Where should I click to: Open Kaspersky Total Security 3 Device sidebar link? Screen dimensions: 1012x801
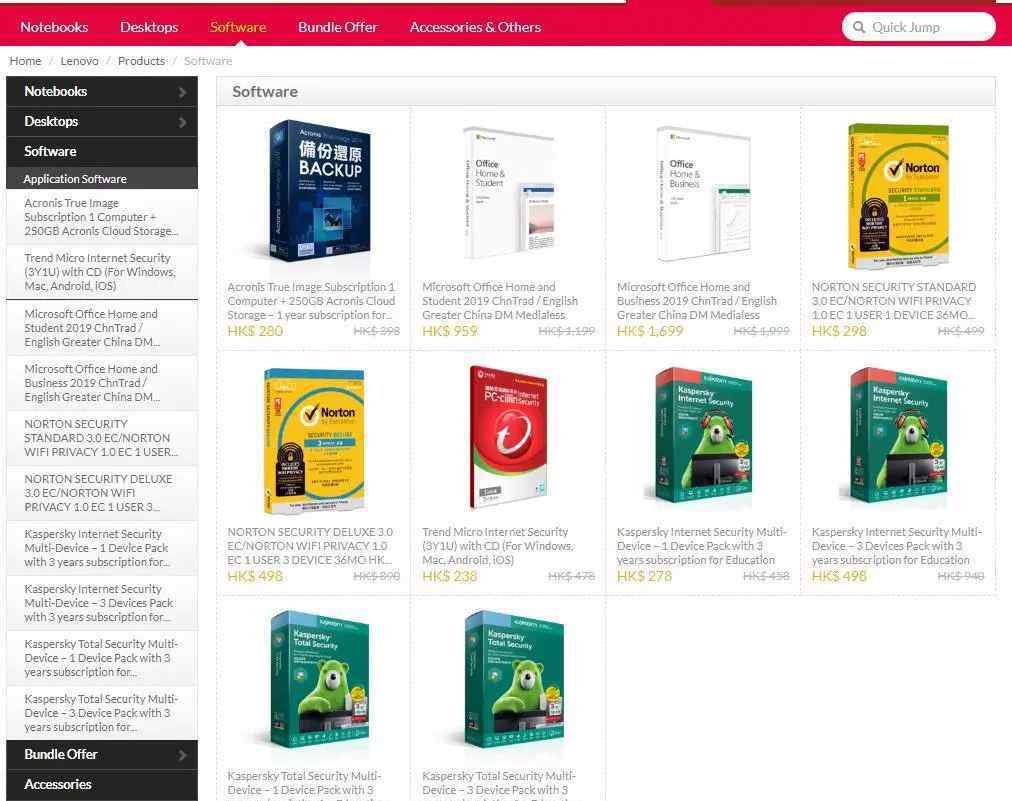[x=102, y=713]
